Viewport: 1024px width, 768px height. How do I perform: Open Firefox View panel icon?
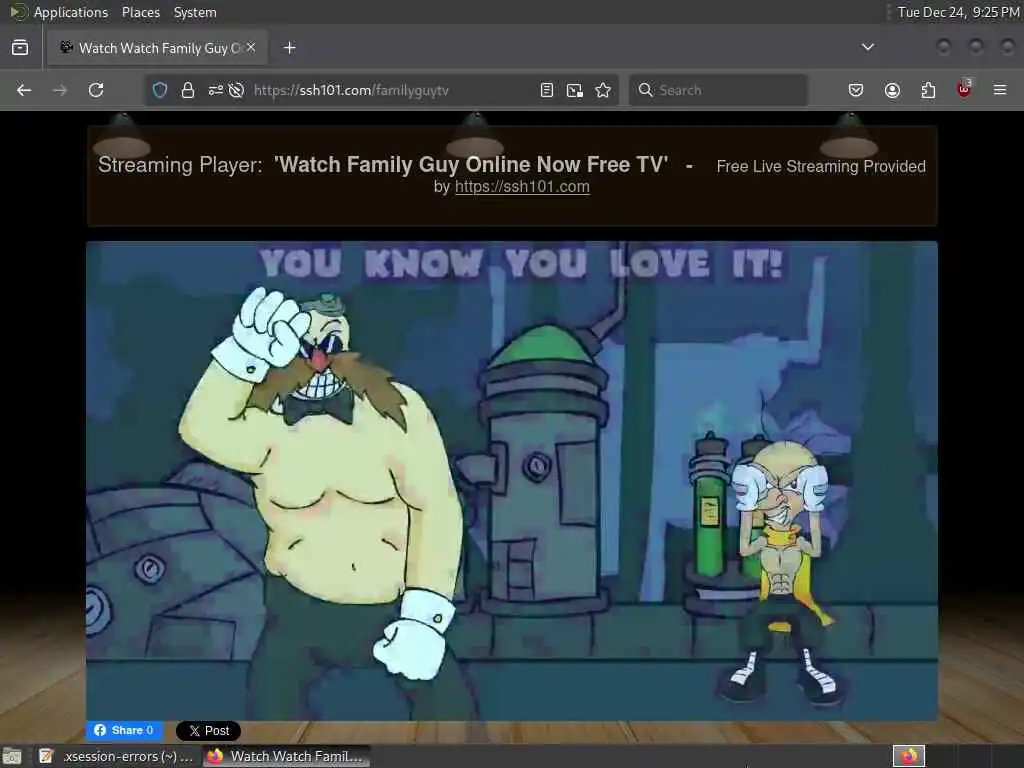pos(20,48)
